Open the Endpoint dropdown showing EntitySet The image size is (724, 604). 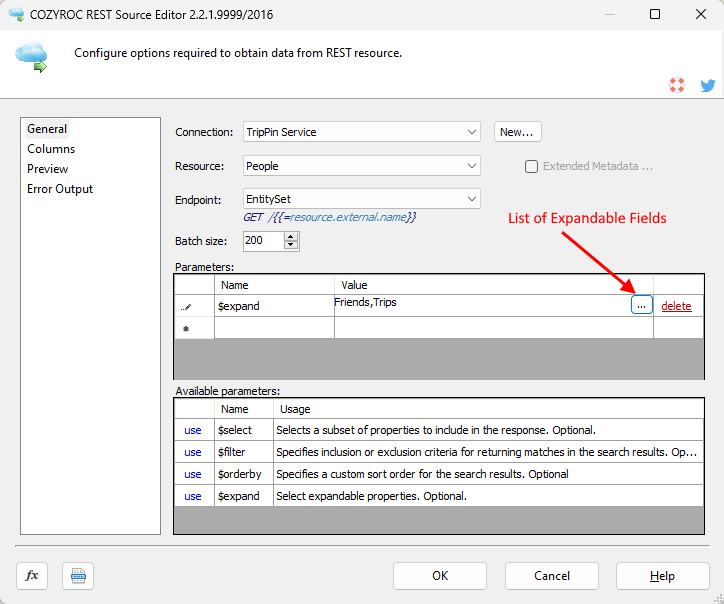(362, 199)
